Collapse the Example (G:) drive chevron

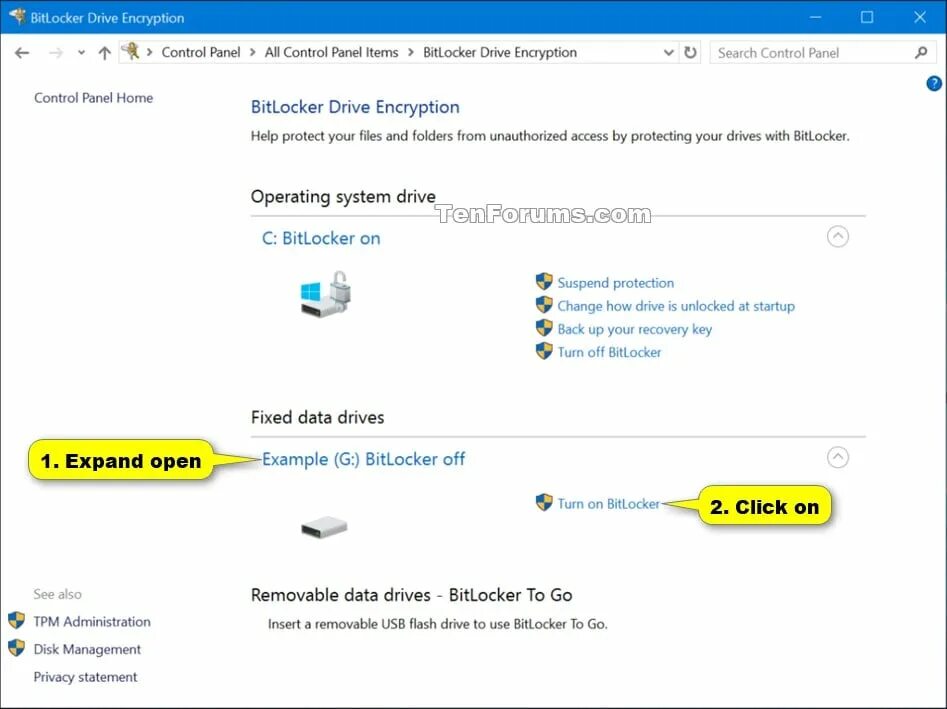point(837,457)
